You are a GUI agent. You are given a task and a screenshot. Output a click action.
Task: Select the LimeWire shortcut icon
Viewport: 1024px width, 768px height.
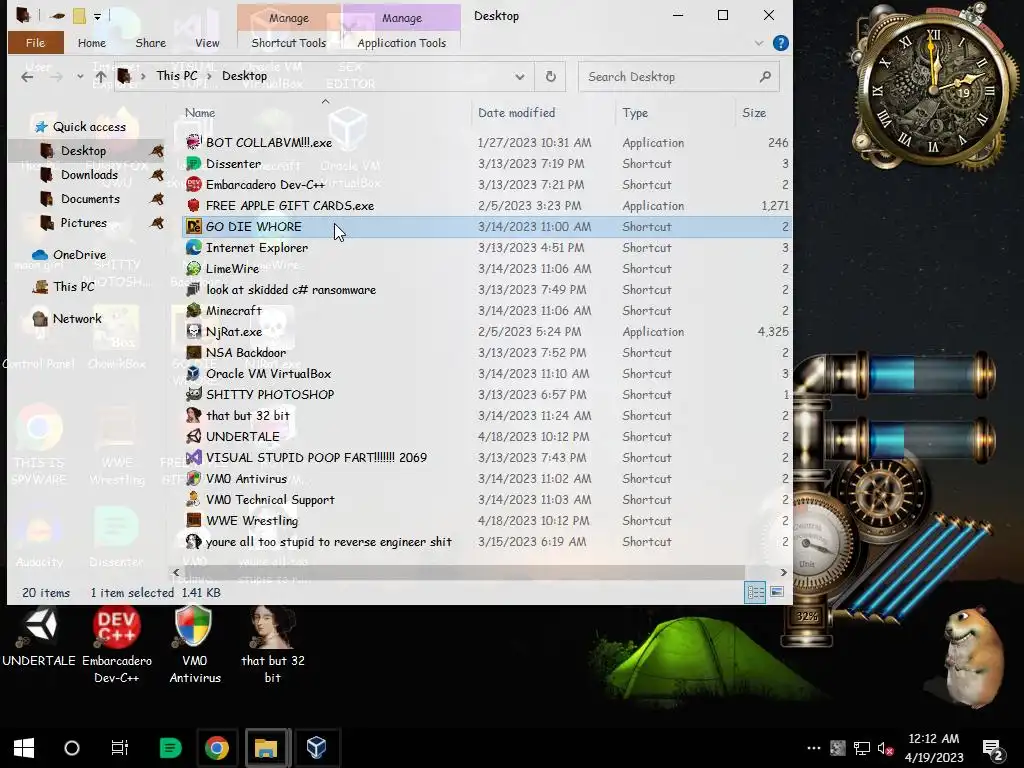pyautogui.click(x=193, y=268)
